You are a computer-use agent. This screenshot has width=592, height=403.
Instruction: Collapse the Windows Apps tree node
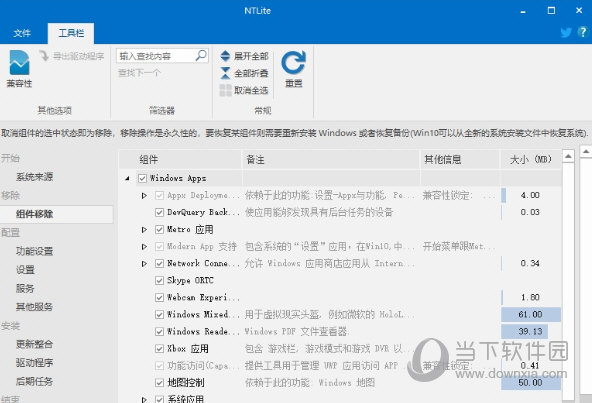tap(128, 178)
